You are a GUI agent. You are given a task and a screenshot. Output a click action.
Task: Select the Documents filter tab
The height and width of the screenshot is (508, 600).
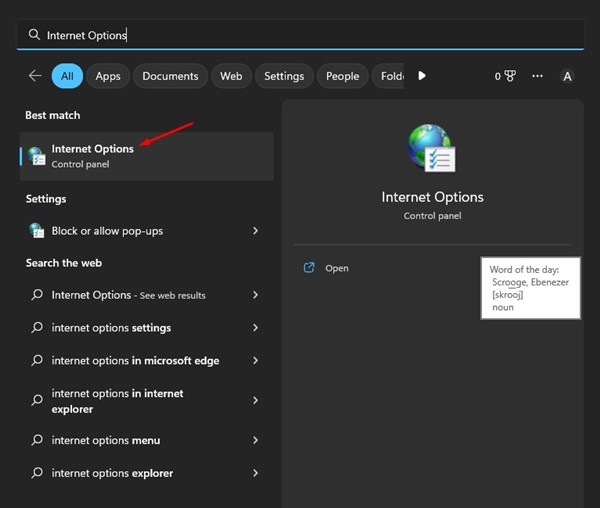click(x=170, y=76)
